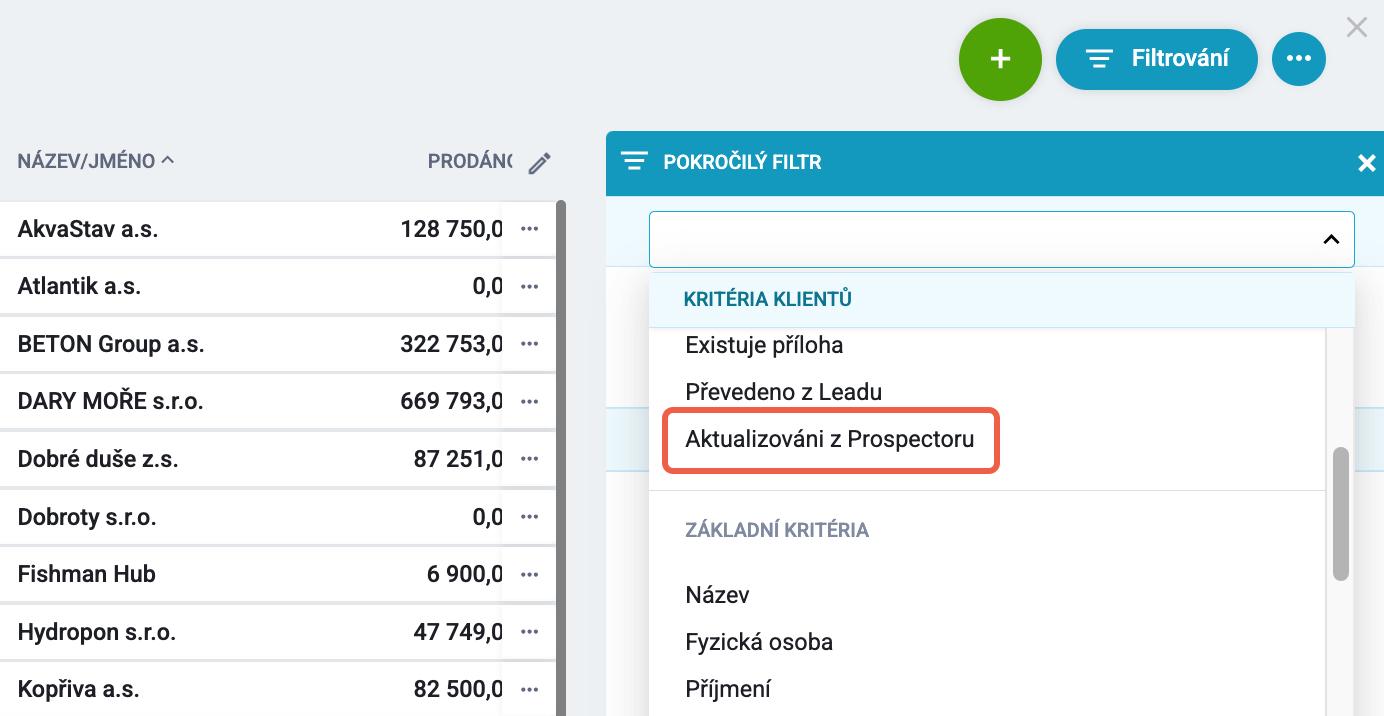Open row menu for DARY MOŘE s.r.o.
1384x716 pixels.
point(530,402)
